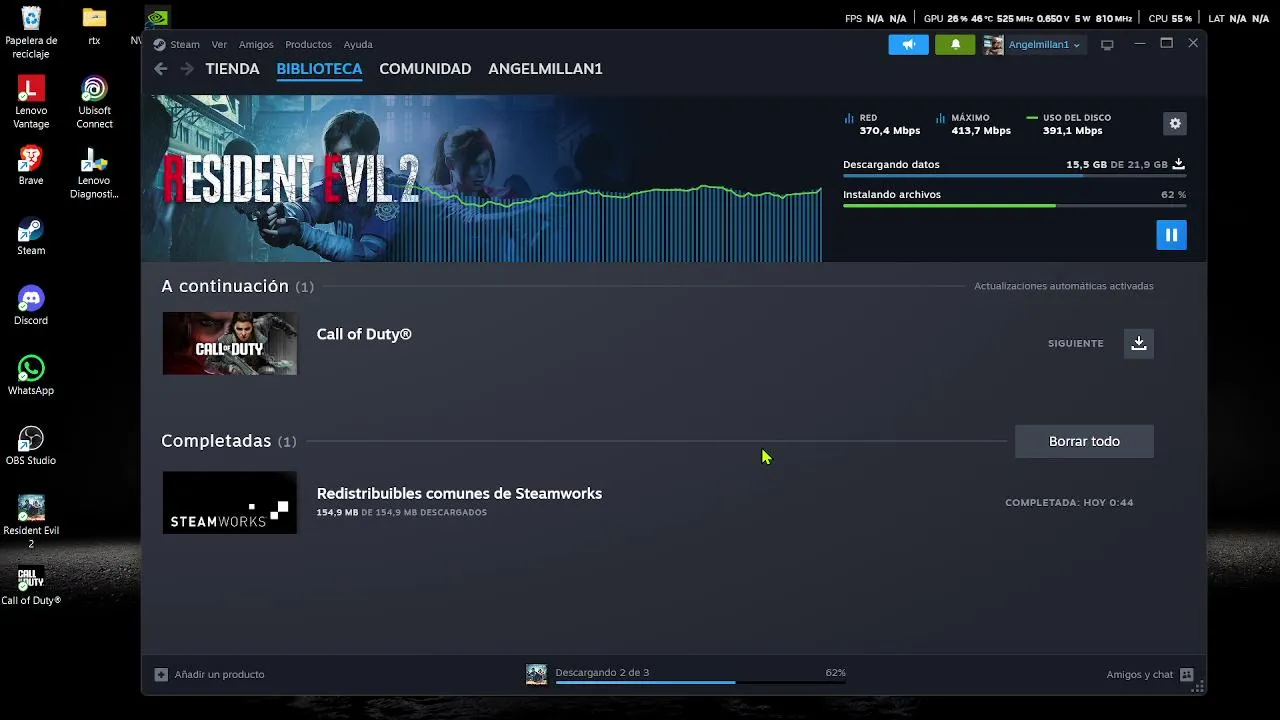Screen dimensions: 1280x720
Task: Click the Call of Duty thumbnail image
Action: (230, 343)
